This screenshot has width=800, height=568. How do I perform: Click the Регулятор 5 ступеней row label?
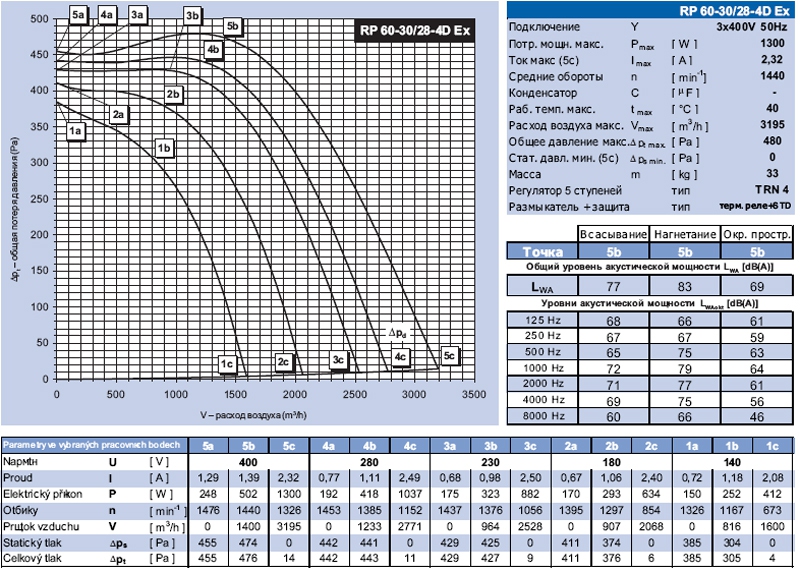(566, 188)
